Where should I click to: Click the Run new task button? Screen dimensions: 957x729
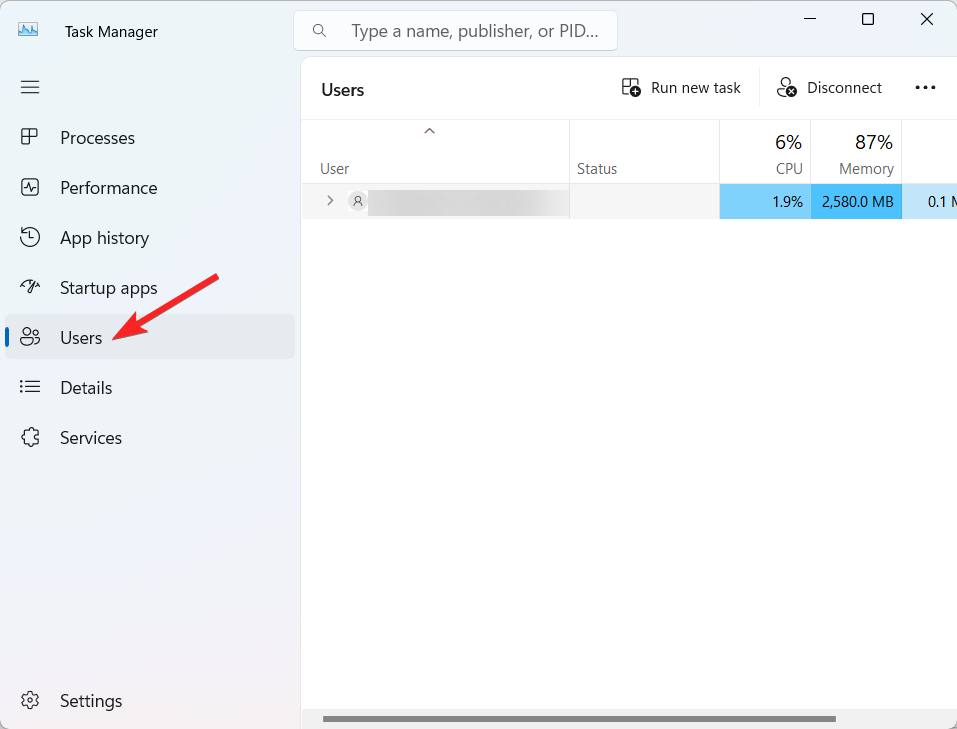681,88
